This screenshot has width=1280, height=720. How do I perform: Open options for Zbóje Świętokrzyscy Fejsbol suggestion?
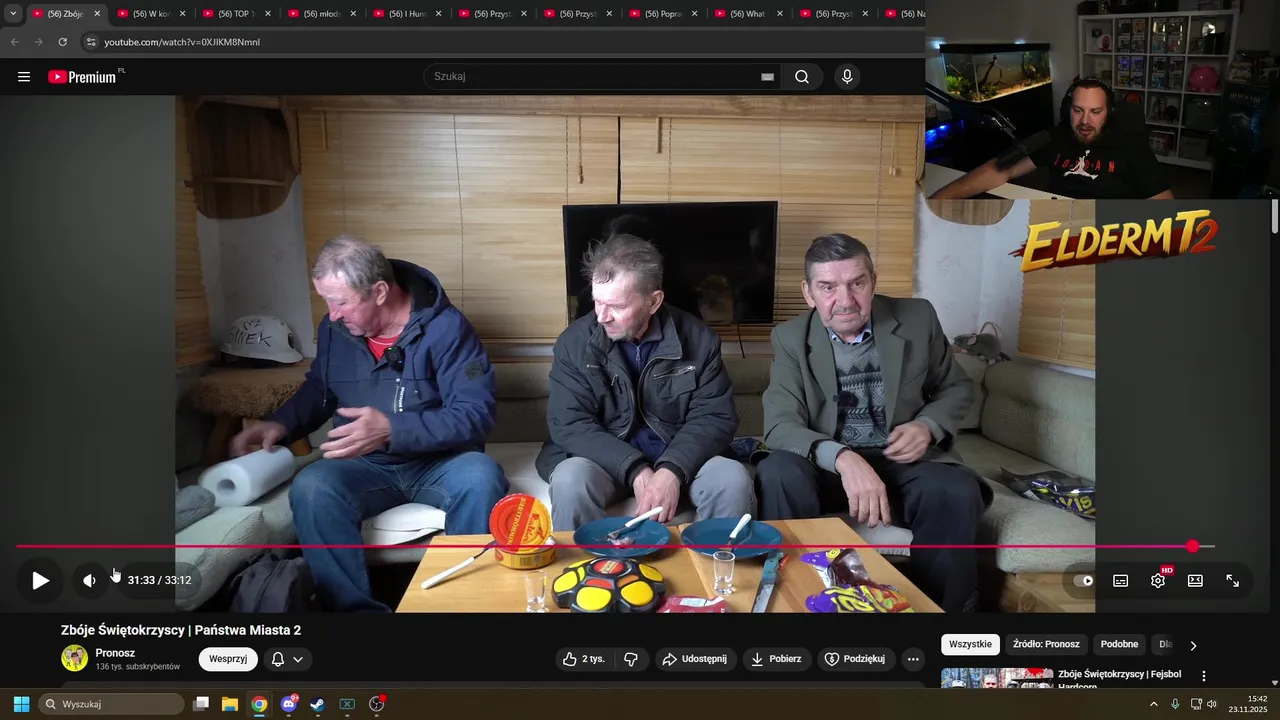click(1204, 676)
